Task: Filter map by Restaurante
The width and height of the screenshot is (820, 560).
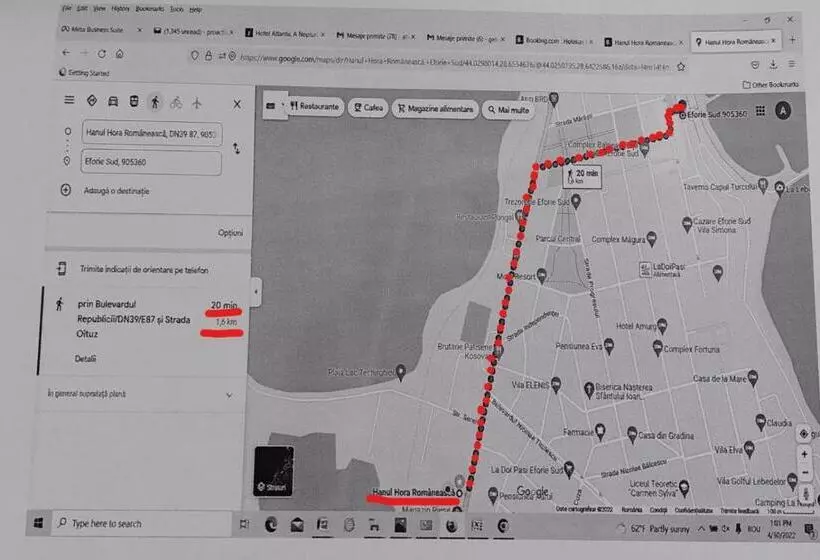Action: coord(315,107)
